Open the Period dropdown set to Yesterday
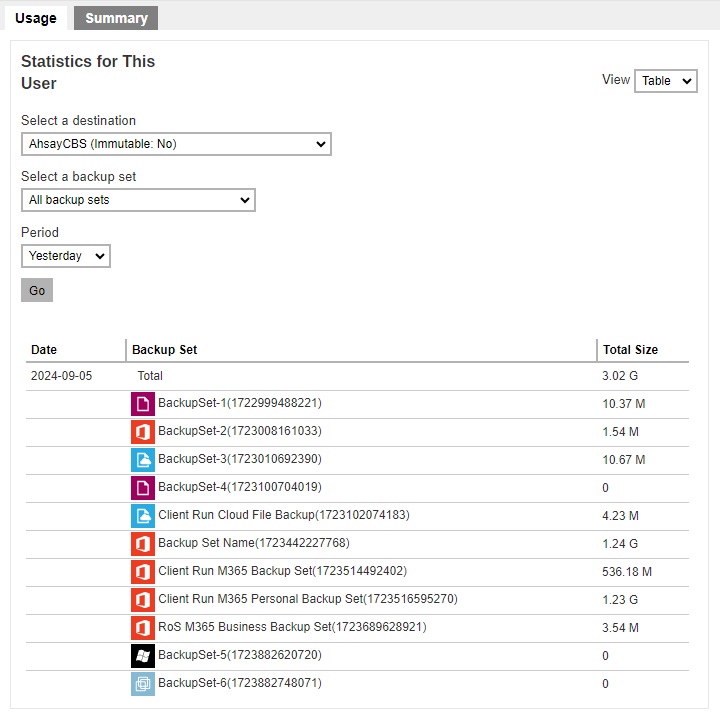 (x=66, y=256)
